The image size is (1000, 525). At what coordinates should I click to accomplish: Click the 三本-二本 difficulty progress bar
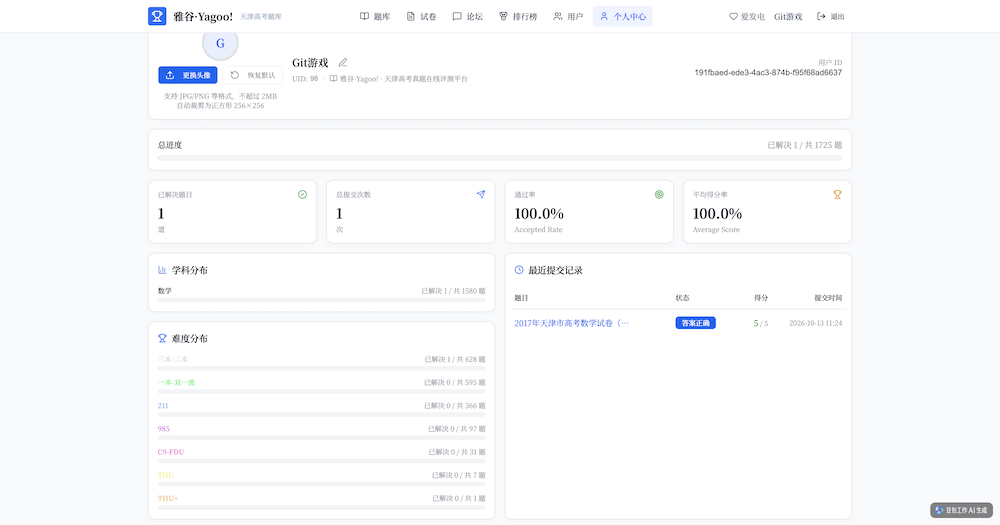pos(321,368)
